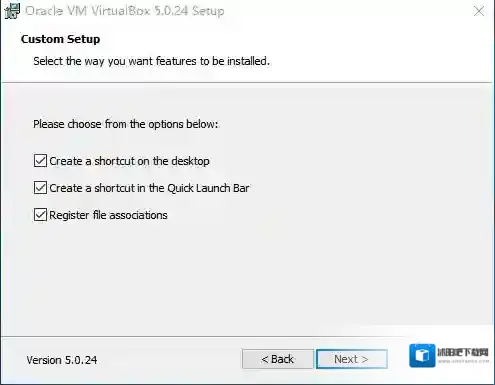Viewport: 495px width, 385px height.
Task: Click the empty gray area below the checkboxes
Action: (x=247, y=277)
